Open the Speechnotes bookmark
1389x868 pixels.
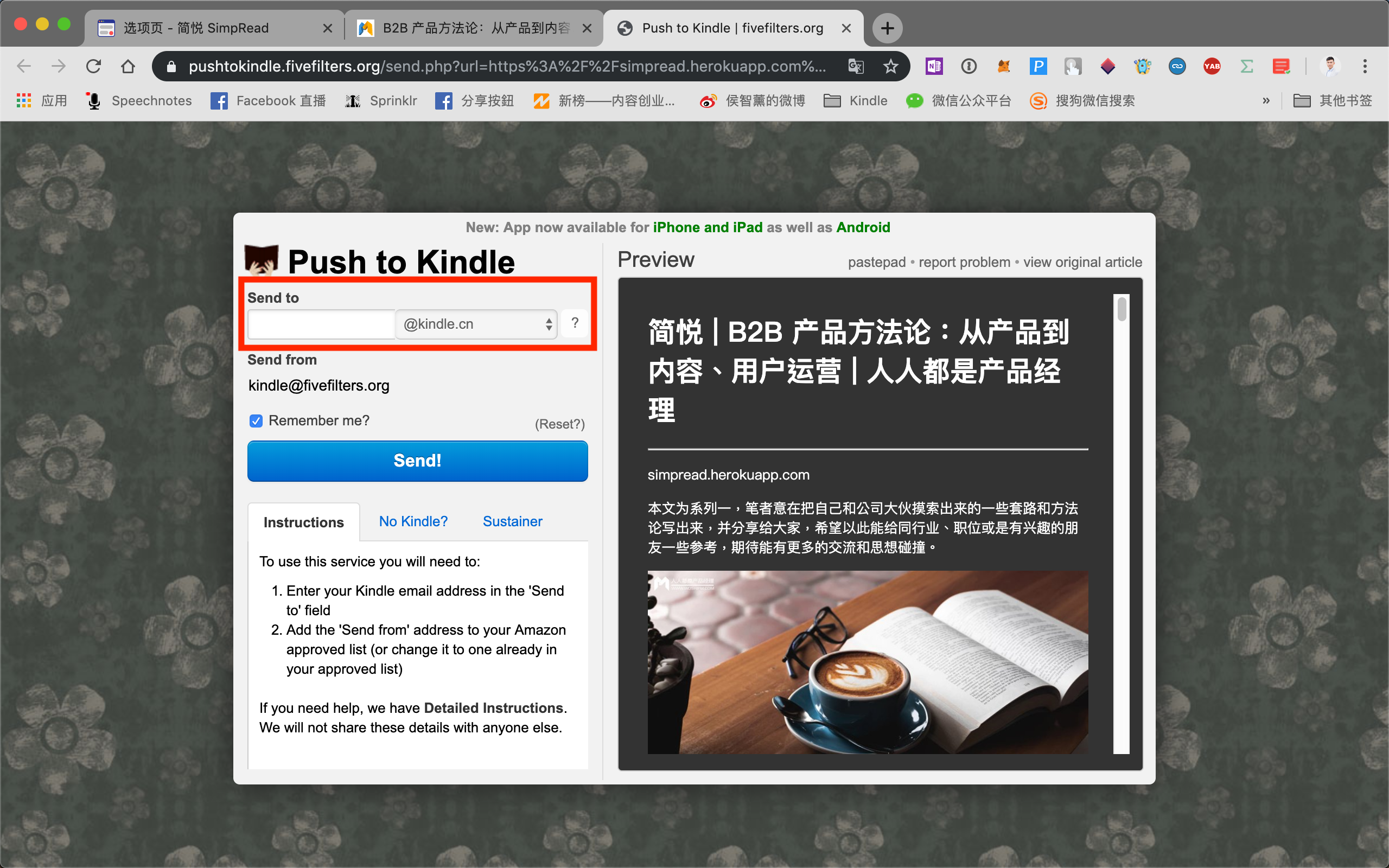[139, 101]
